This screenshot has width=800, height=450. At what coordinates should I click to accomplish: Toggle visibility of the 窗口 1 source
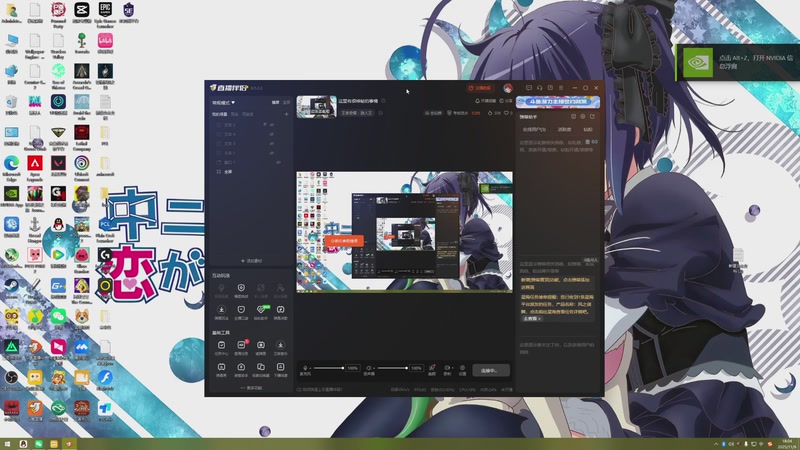click(x=278, y=162)
